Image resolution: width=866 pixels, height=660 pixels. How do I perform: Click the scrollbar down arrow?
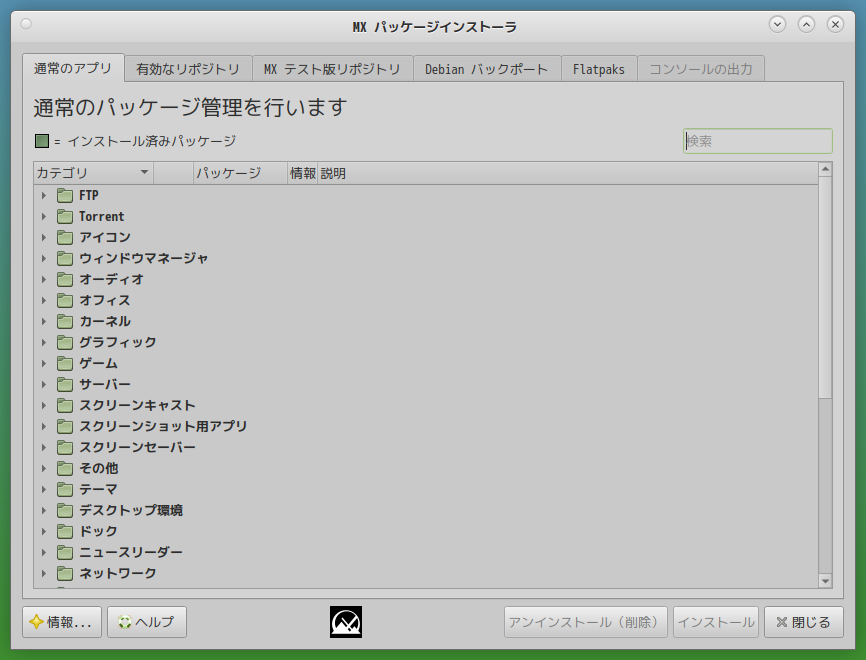pyautogui.click(x=825, y=580)
